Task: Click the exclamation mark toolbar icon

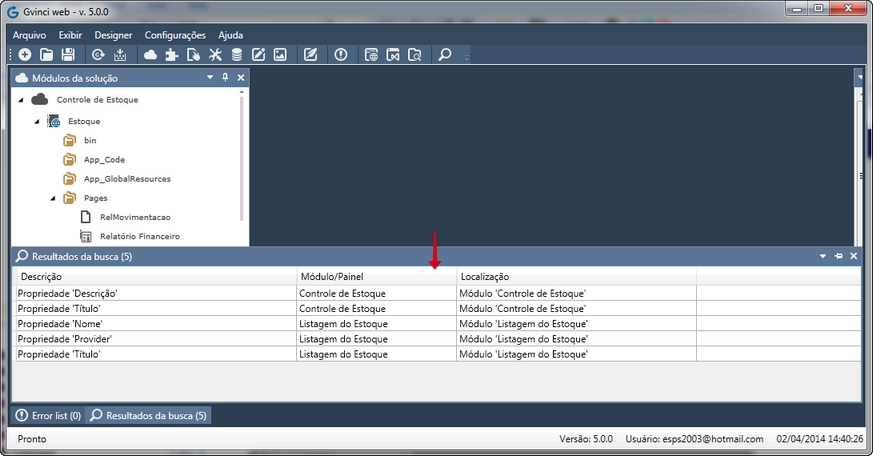Action: 341,55
